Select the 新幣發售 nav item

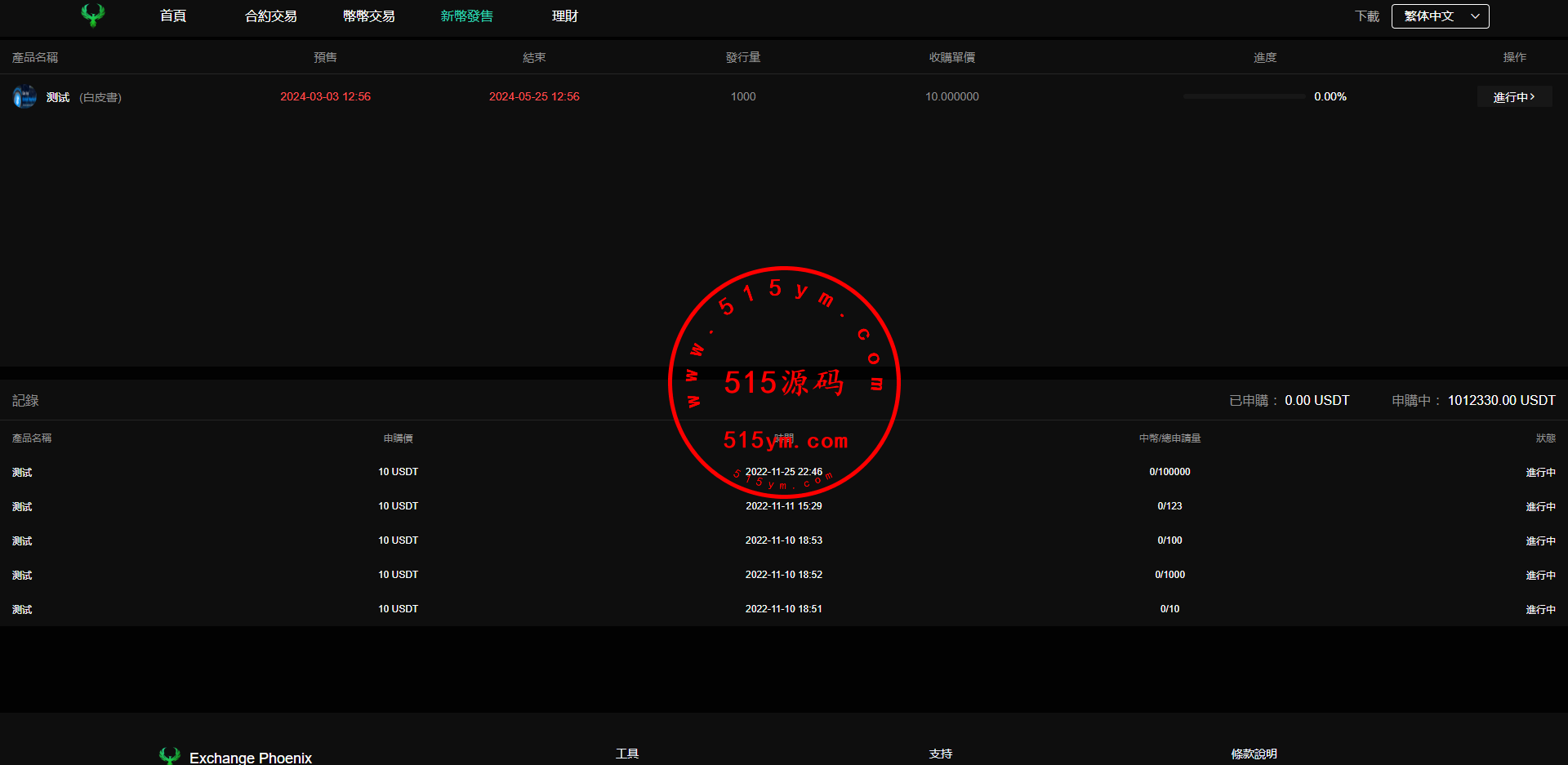[466, 16]
